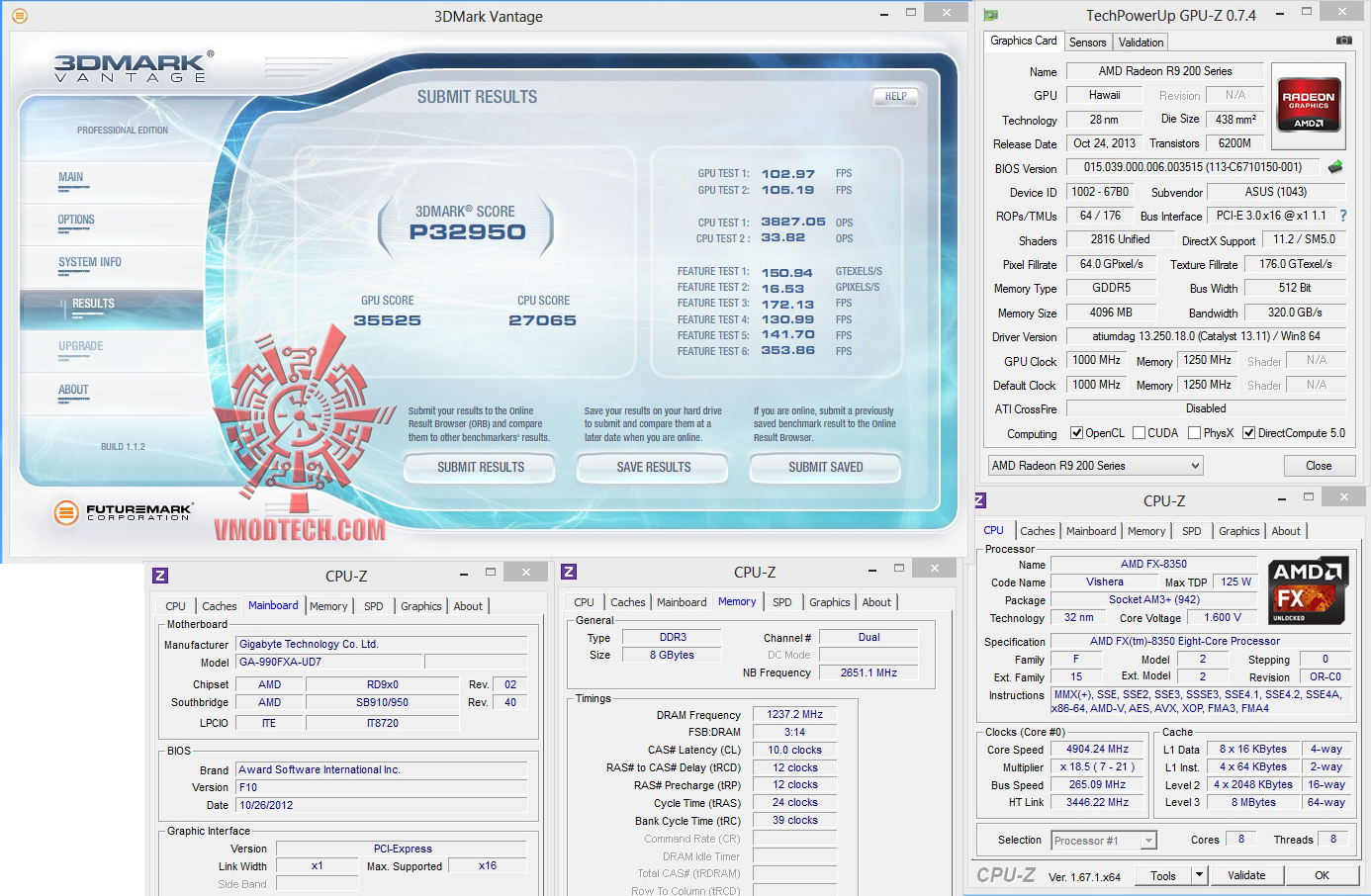Open Mainboard tab in the CPU-Z processor window
1371x896 pixels.
(1091, 531)
